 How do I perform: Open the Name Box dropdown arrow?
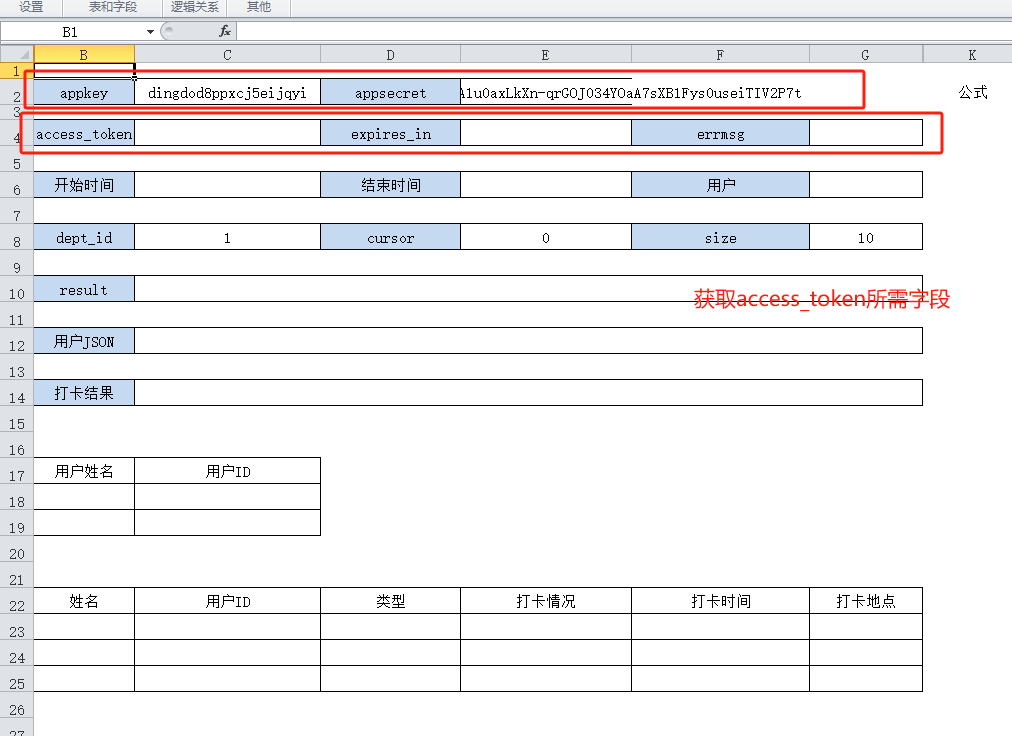(149, 32)
